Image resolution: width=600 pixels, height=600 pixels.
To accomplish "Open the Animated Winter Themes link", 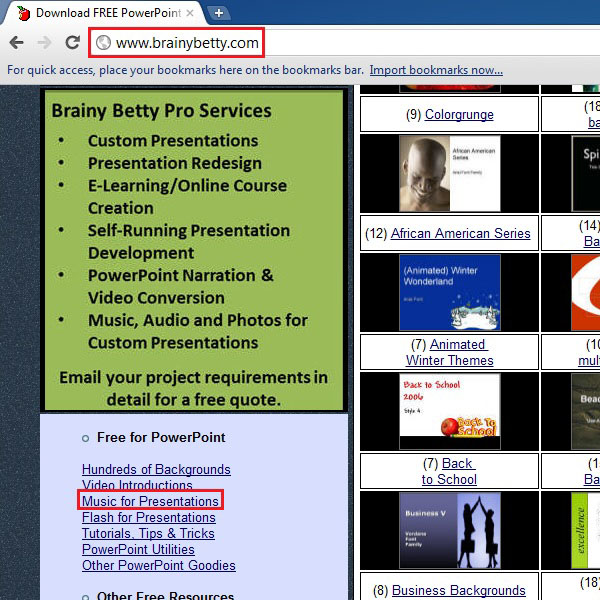I will point(450,352).
